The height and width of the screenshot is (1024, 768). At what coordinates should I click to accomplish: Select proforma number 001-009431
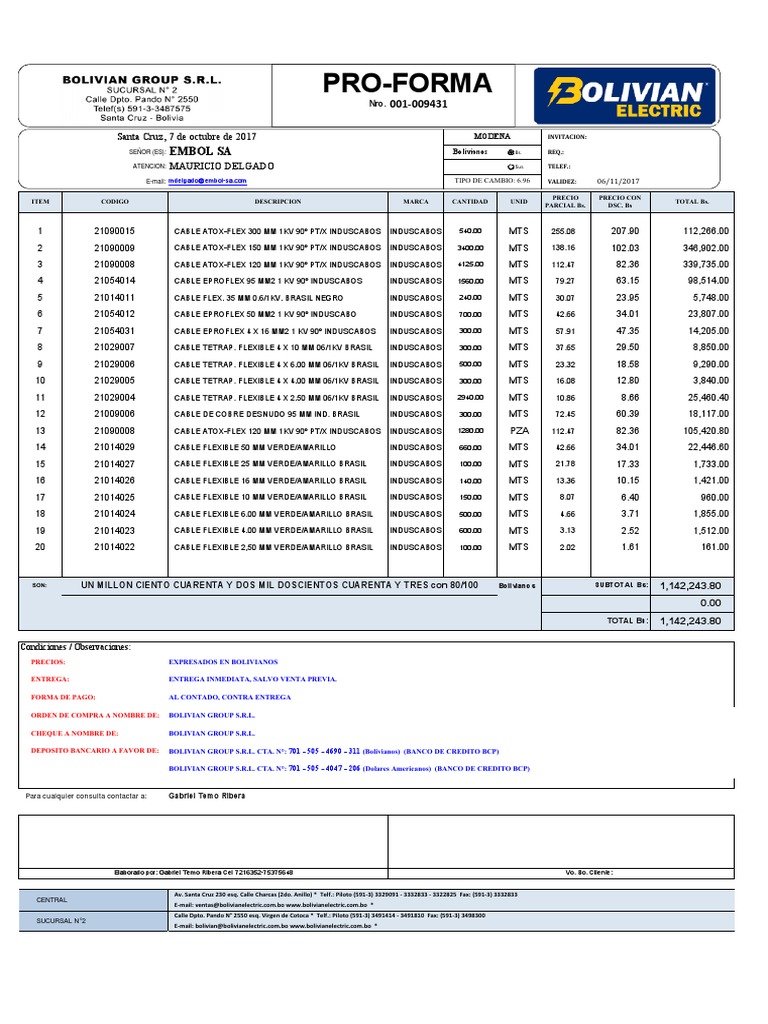pyautogui.click(x=419, y=104)
